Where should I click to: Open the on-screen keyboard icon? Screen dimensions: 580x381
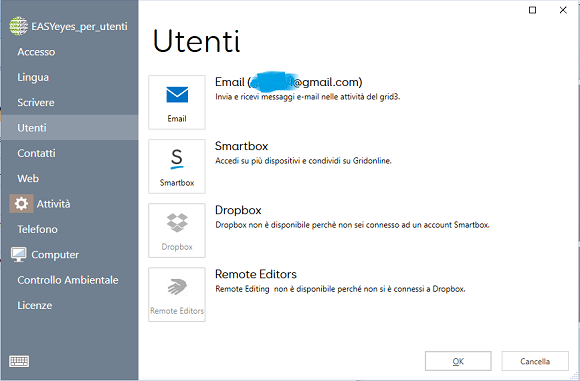tap(19, 361)
